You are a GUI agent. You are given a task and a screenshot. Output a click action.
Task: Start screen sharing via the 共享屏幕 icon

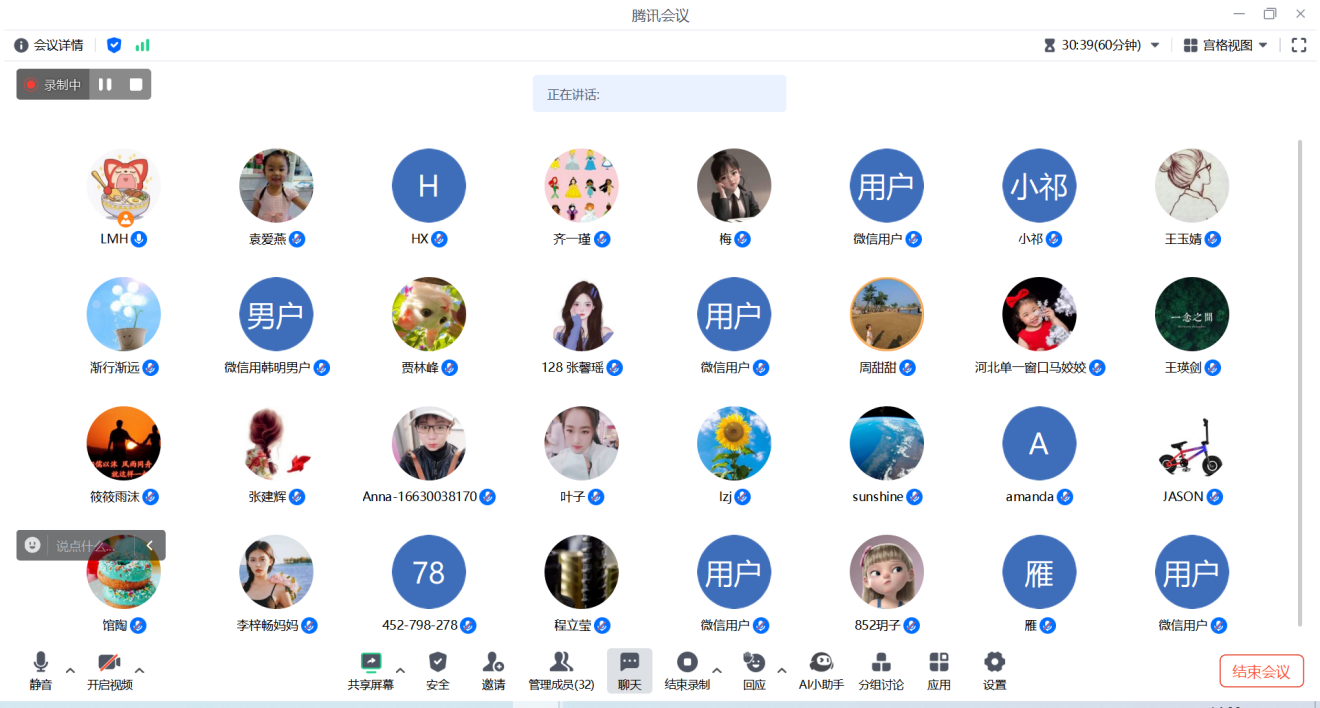point(371,662)
